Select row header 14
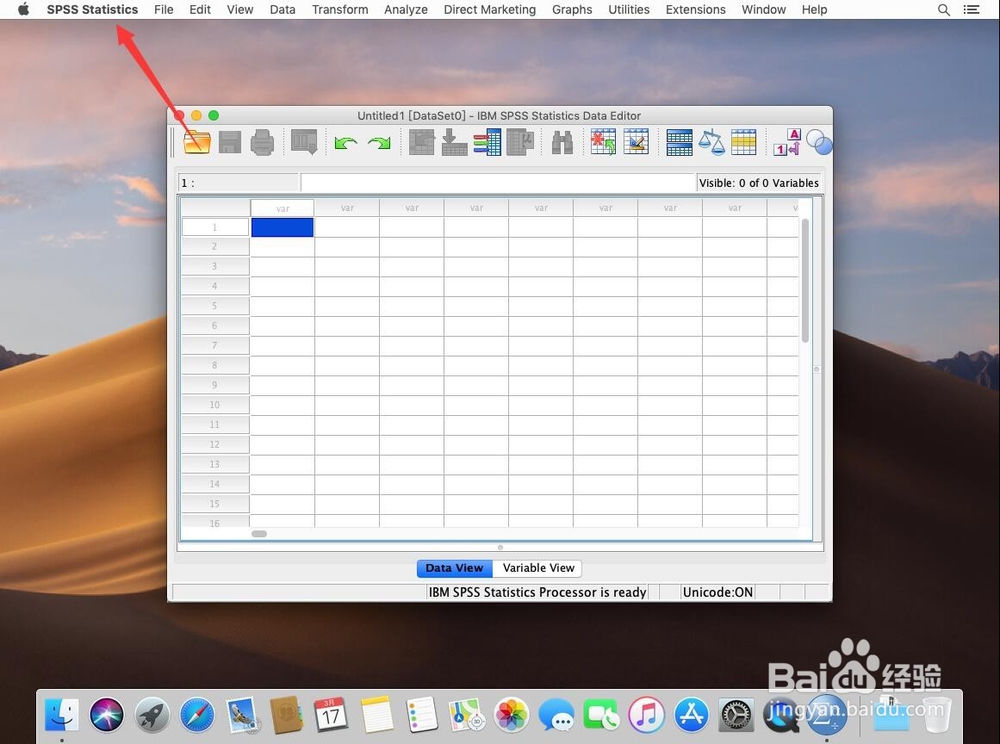Image resolution: width=1000 pixels, height=744 pixels. tap(215, 484)
